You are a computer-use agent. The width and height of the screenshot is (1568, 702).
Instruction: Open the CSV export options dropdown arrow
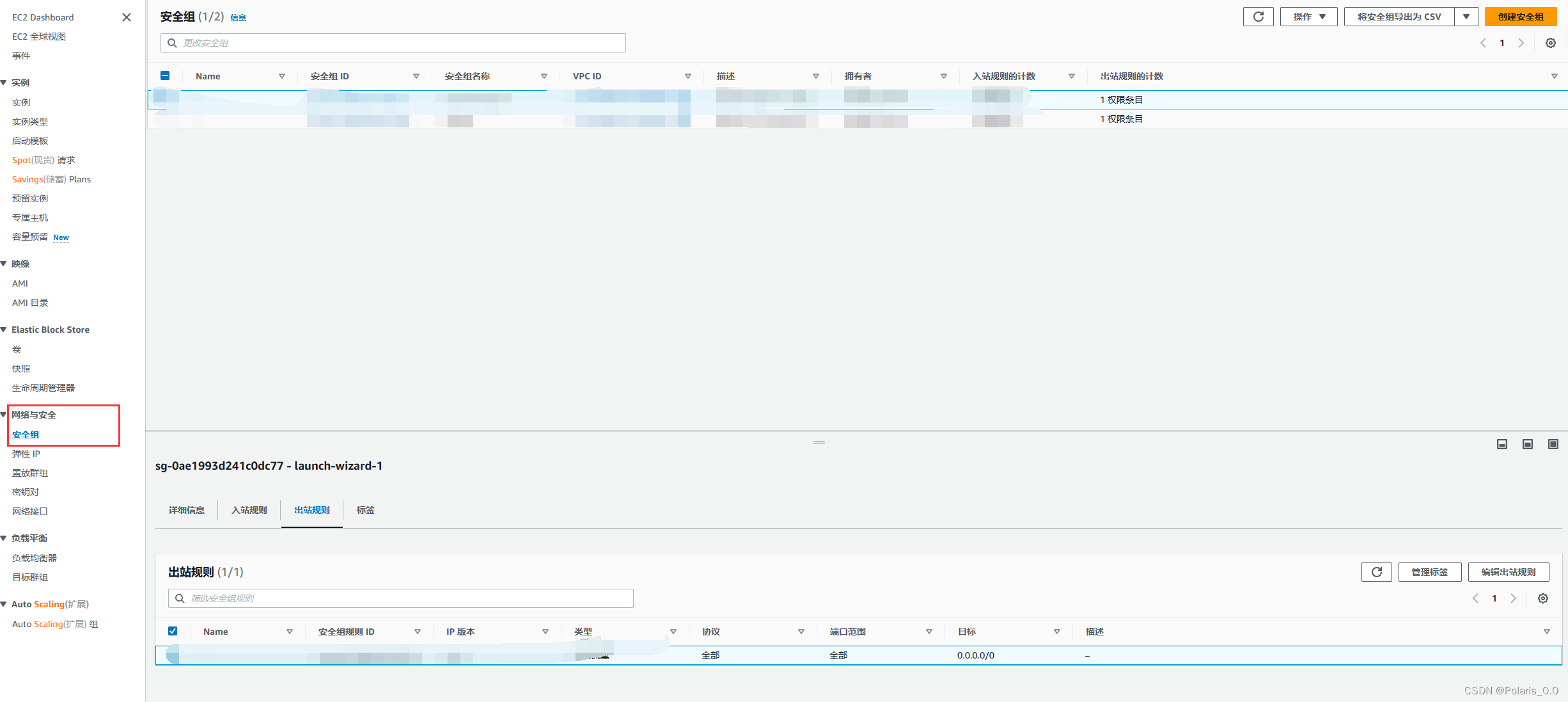point(1466,16)
